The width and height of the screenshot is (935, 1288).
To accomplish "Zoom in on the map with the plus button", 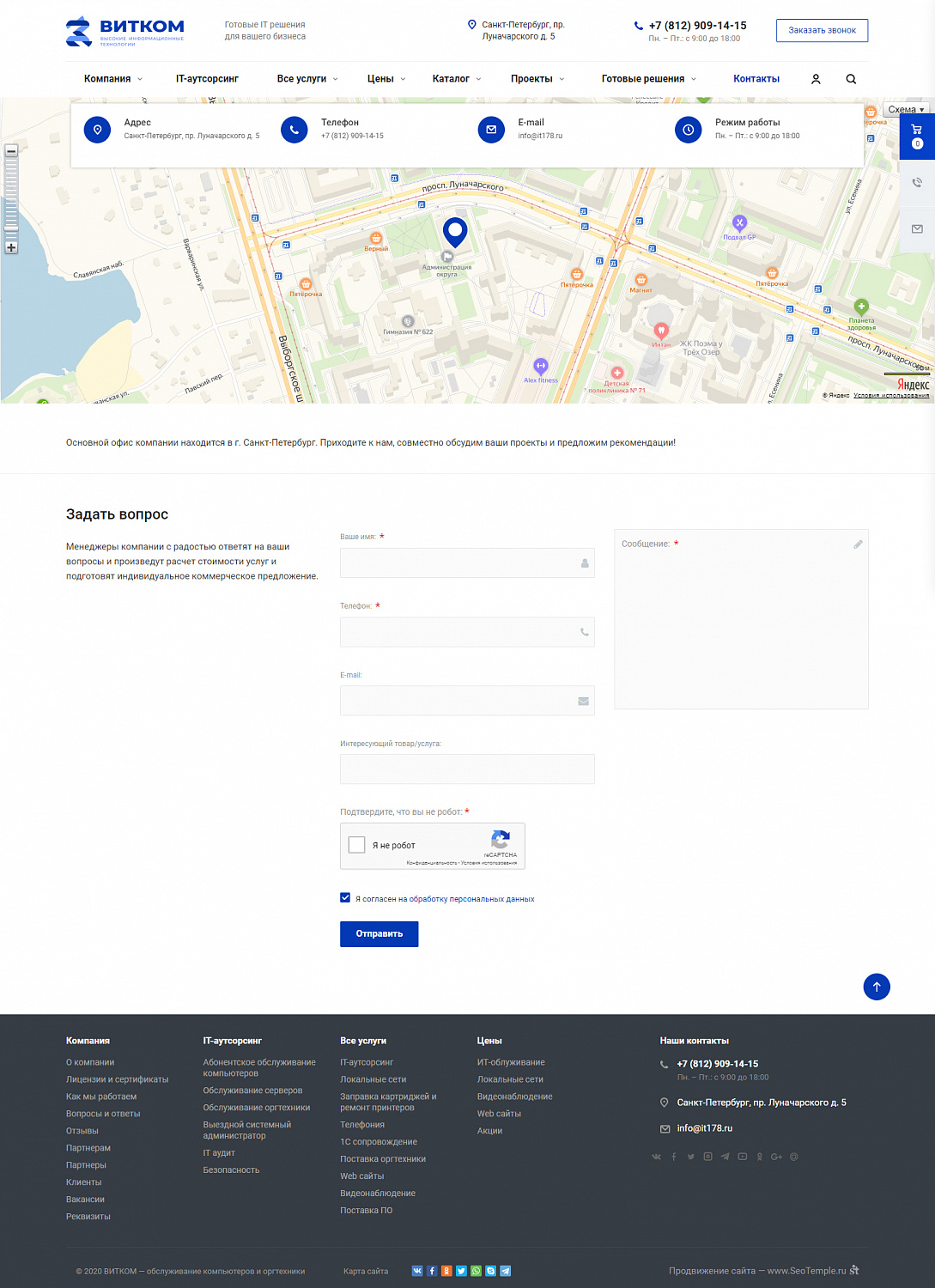I will [11, 247].
